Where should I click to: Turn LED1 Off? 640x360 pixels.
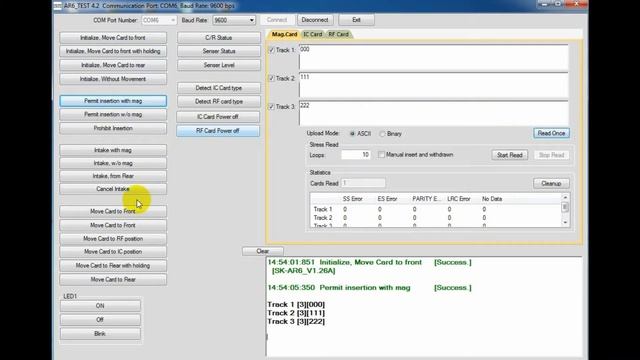pyautogui.click(x=100, y=320)
